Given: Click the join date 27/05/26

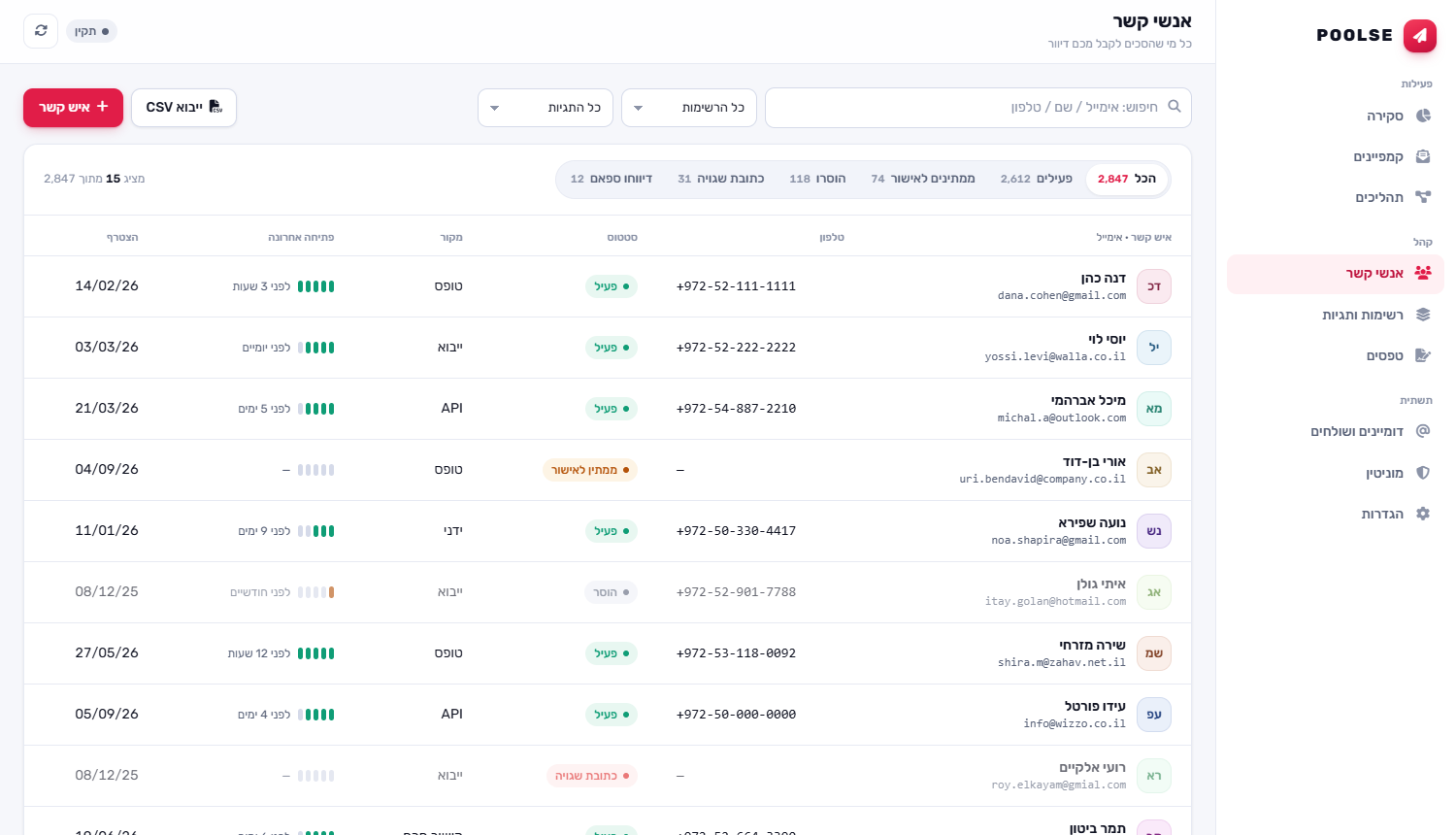Looking at the screenshot, I should [107, 653].
